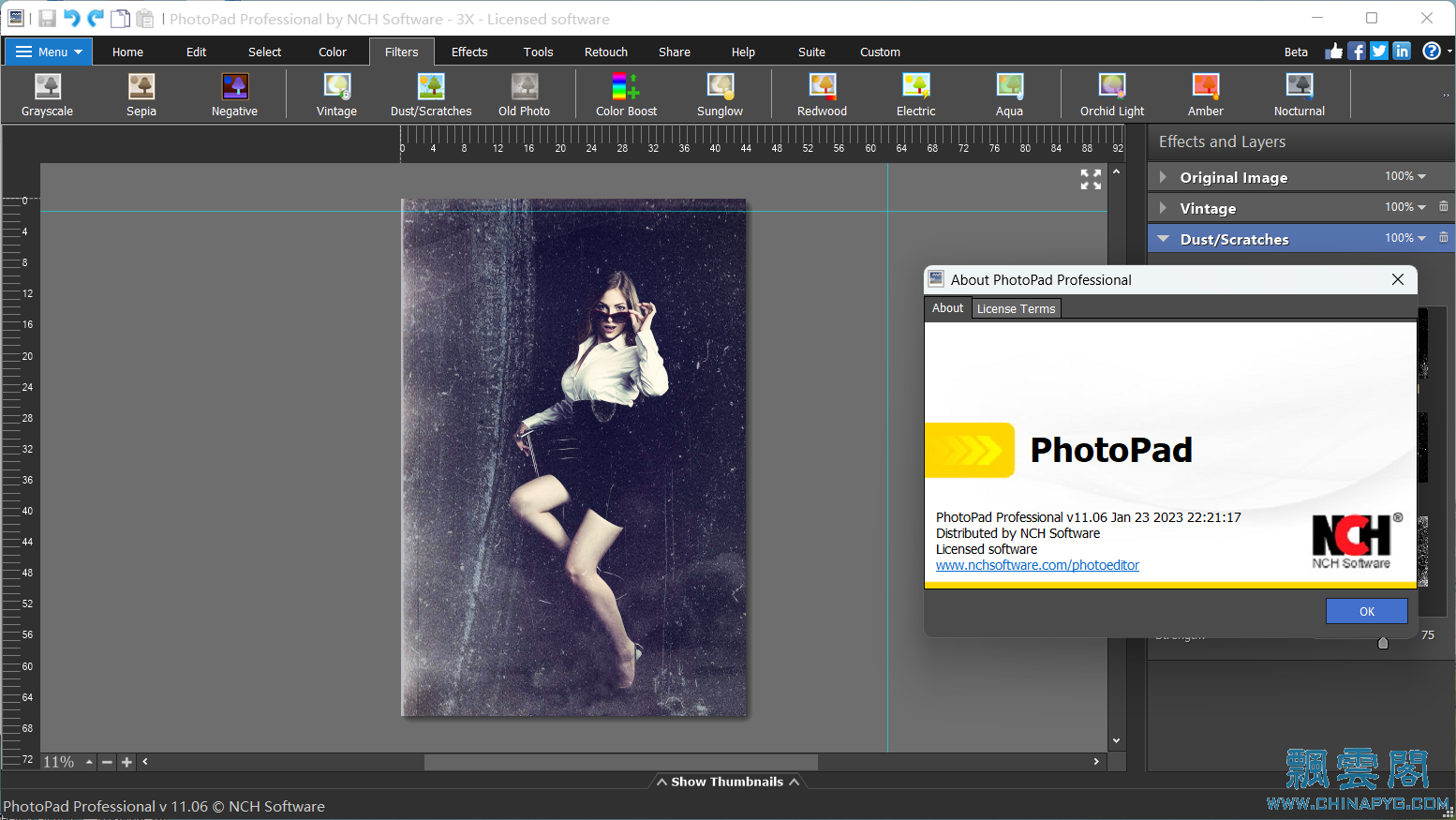Switch to the Effects tab
The width and height of the screenshot is (1456, 820).
point(469,52)
